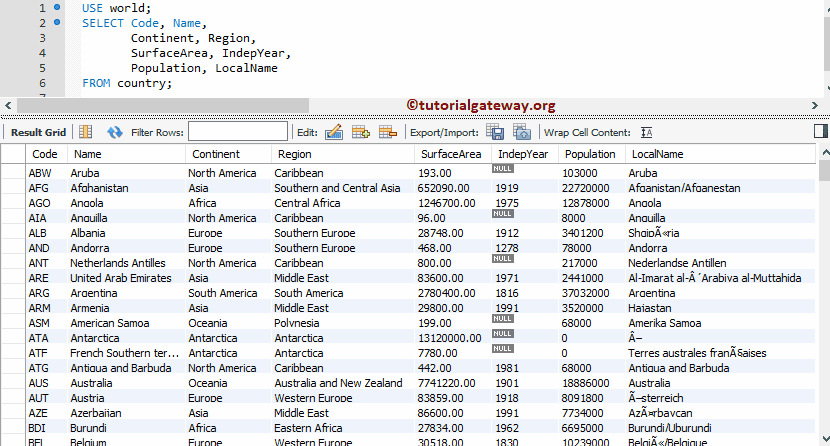Click the delete selected rows icon

(x=388, y=132)
